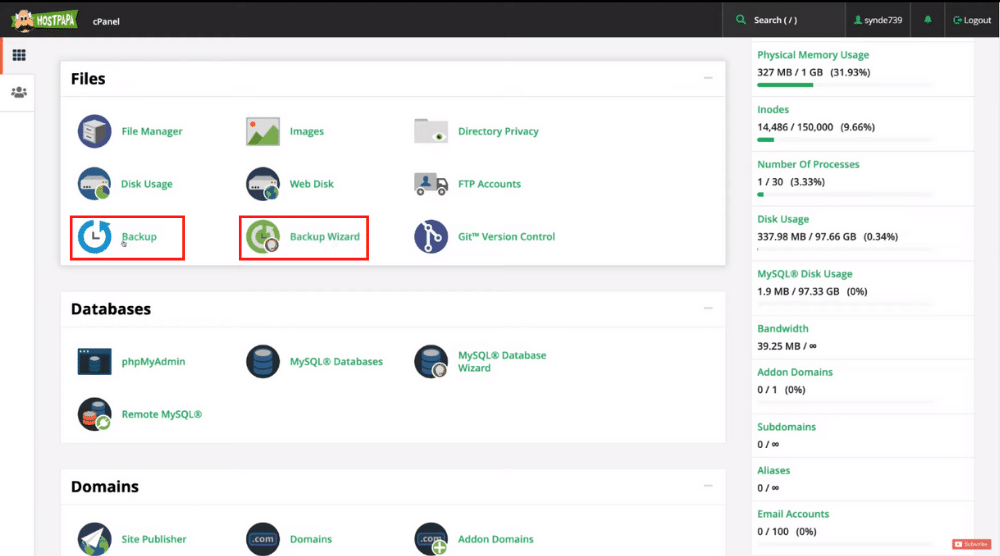Open the MySQL Databases icon
Viewport: 1000px width, 556px height.
(263, 362)
